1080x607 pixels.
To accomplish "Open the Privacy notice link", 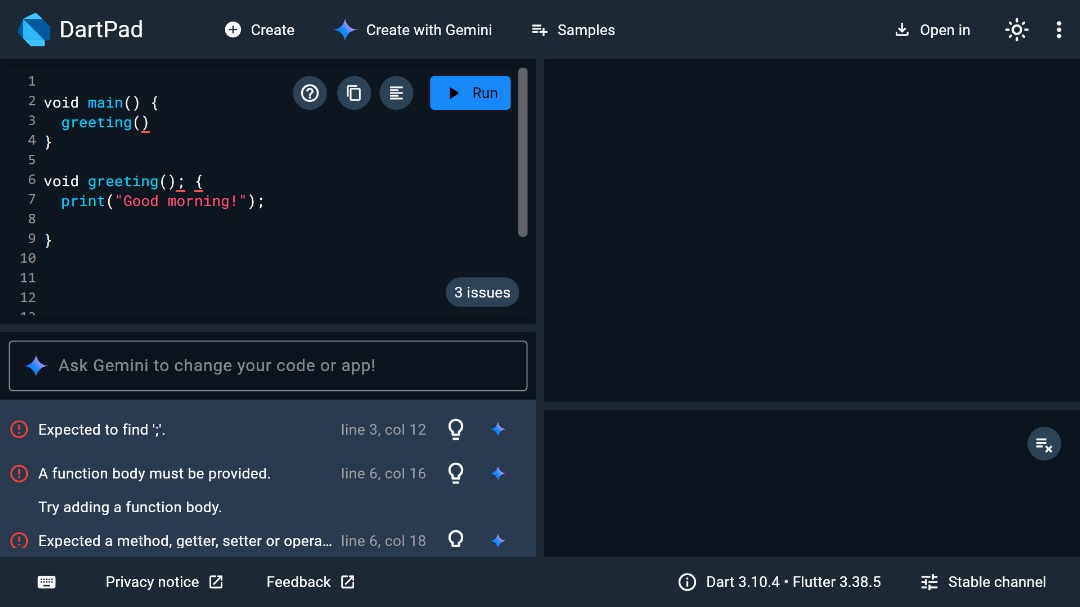I will [164, 582].
